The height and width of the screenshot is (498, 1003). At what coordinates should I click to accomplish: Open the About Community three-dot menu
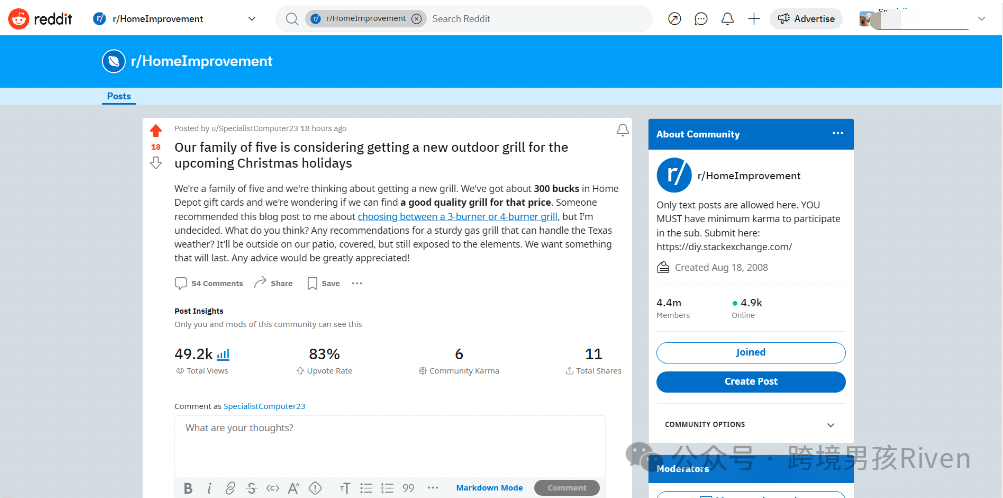coord(837,134)
